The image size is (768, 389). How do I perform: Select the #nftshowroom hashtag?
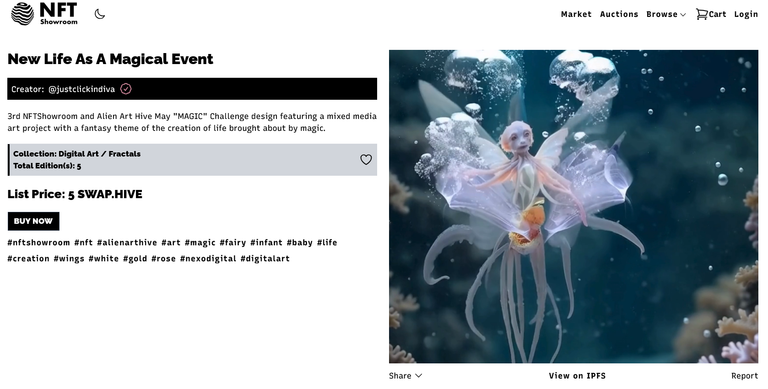coord(39,243)
